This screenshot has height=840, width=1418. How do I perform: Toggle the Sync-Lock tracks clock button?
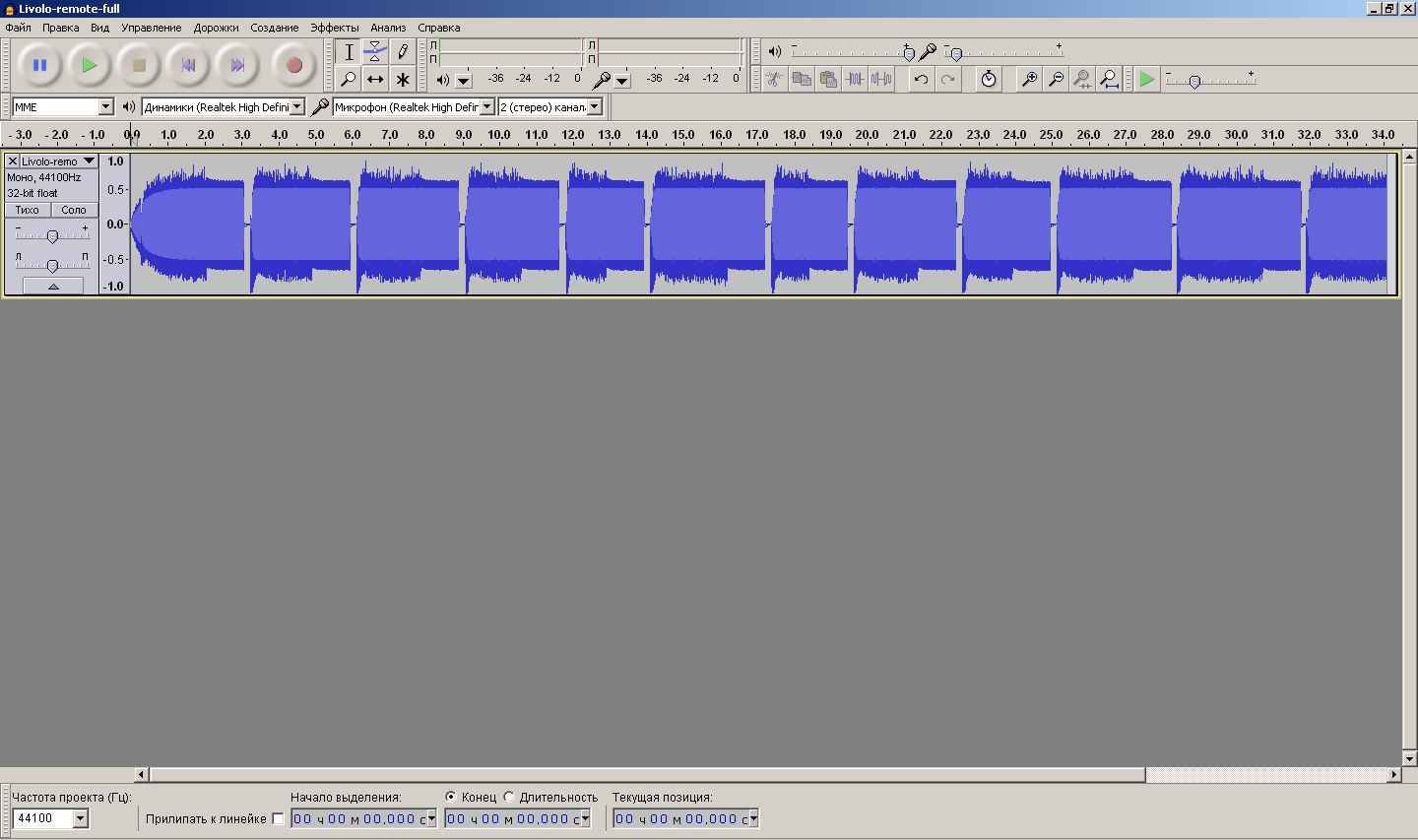pos(989,79)
